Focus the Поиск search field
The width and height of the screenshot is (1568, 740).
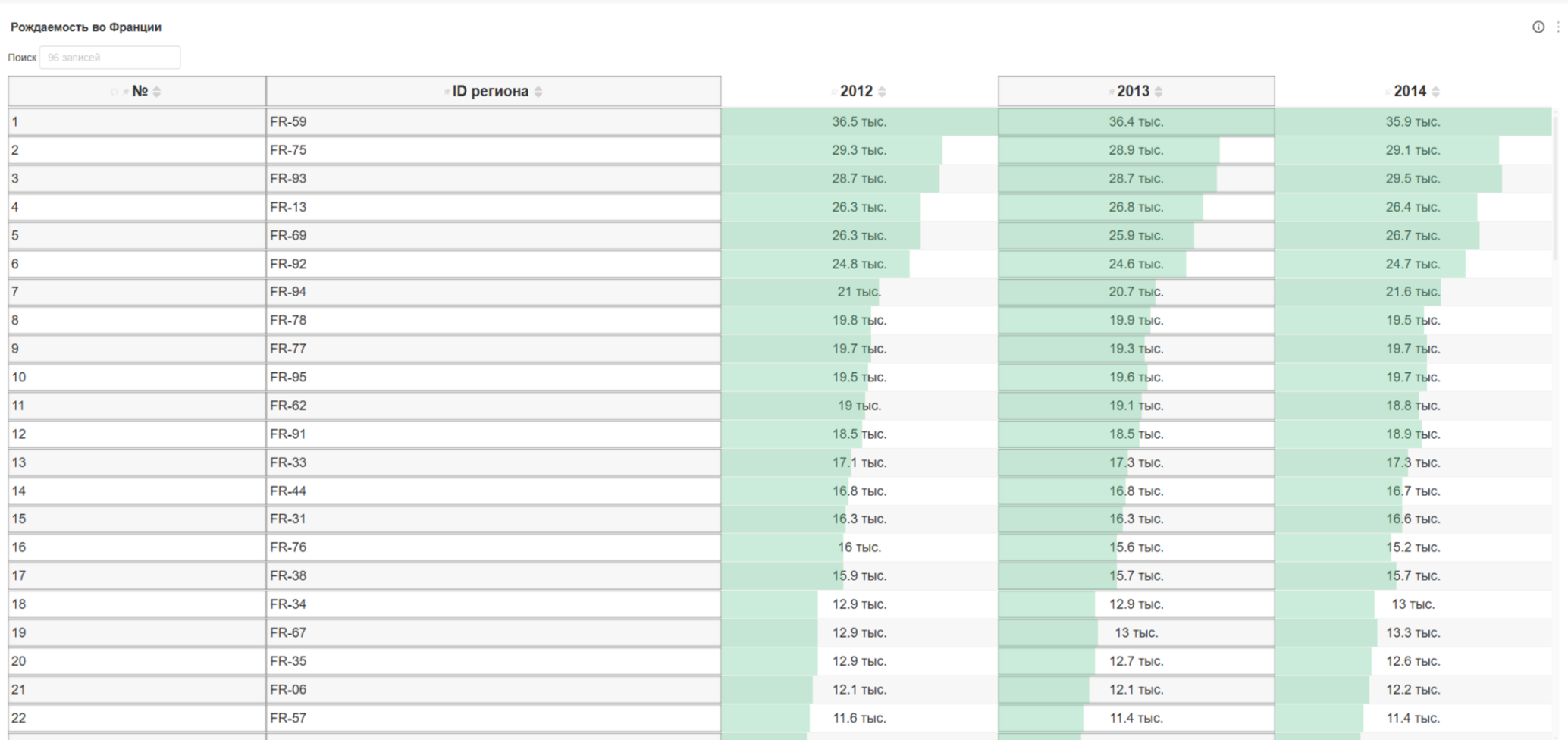[110, 58]
